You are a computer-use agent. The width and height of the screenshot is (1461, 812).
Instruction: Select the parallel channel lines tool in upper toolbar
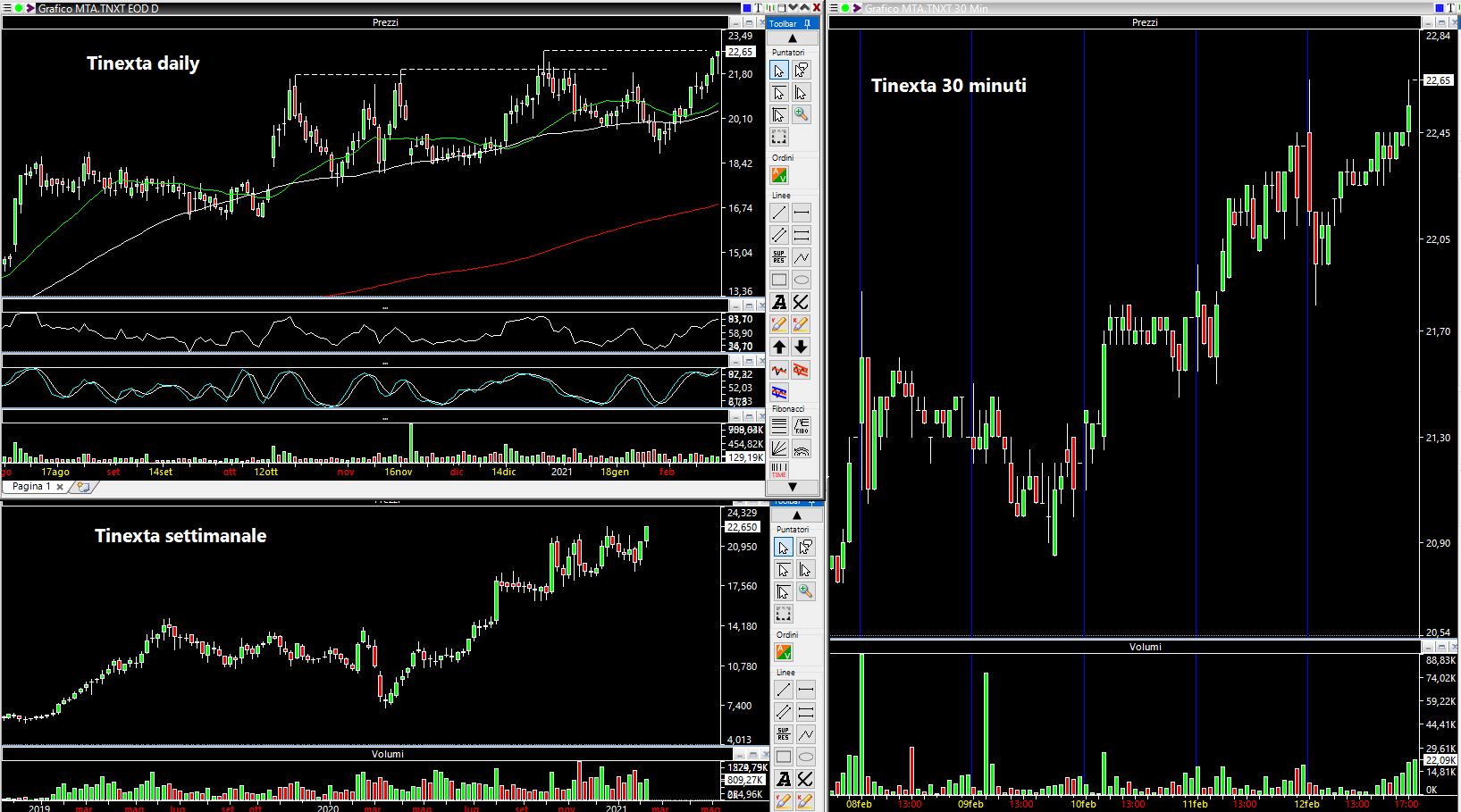point(779,235)
